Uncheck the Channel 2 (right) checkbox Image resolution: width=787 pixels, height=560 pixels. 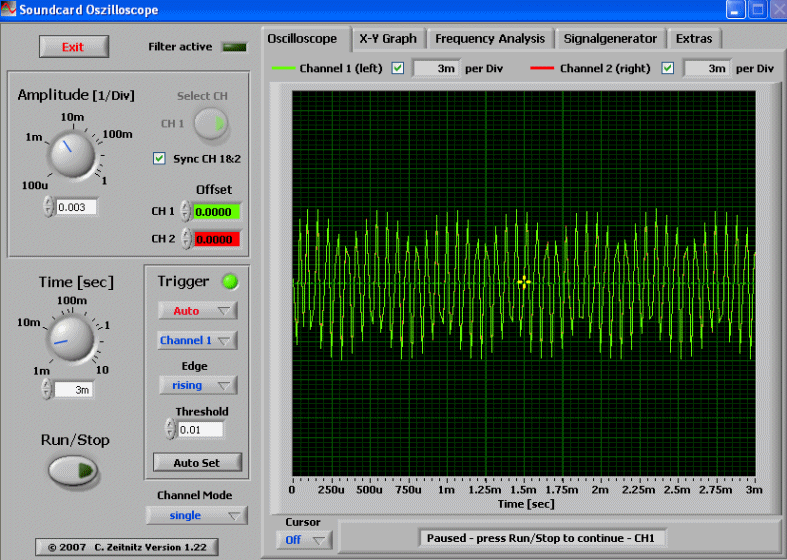point(668,68)
